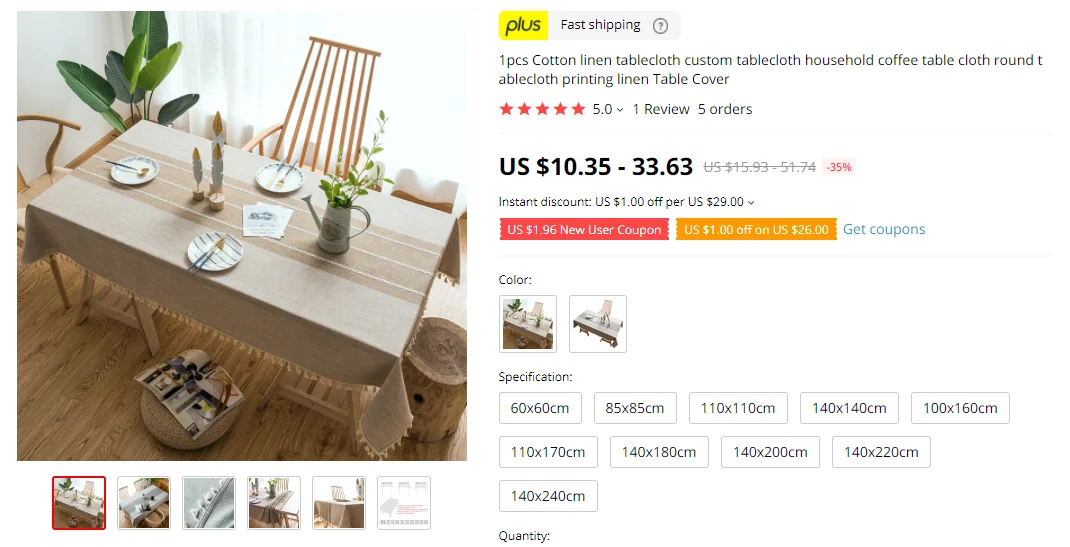
Task: Click the yellow plus badge icon
Action: 523,25
